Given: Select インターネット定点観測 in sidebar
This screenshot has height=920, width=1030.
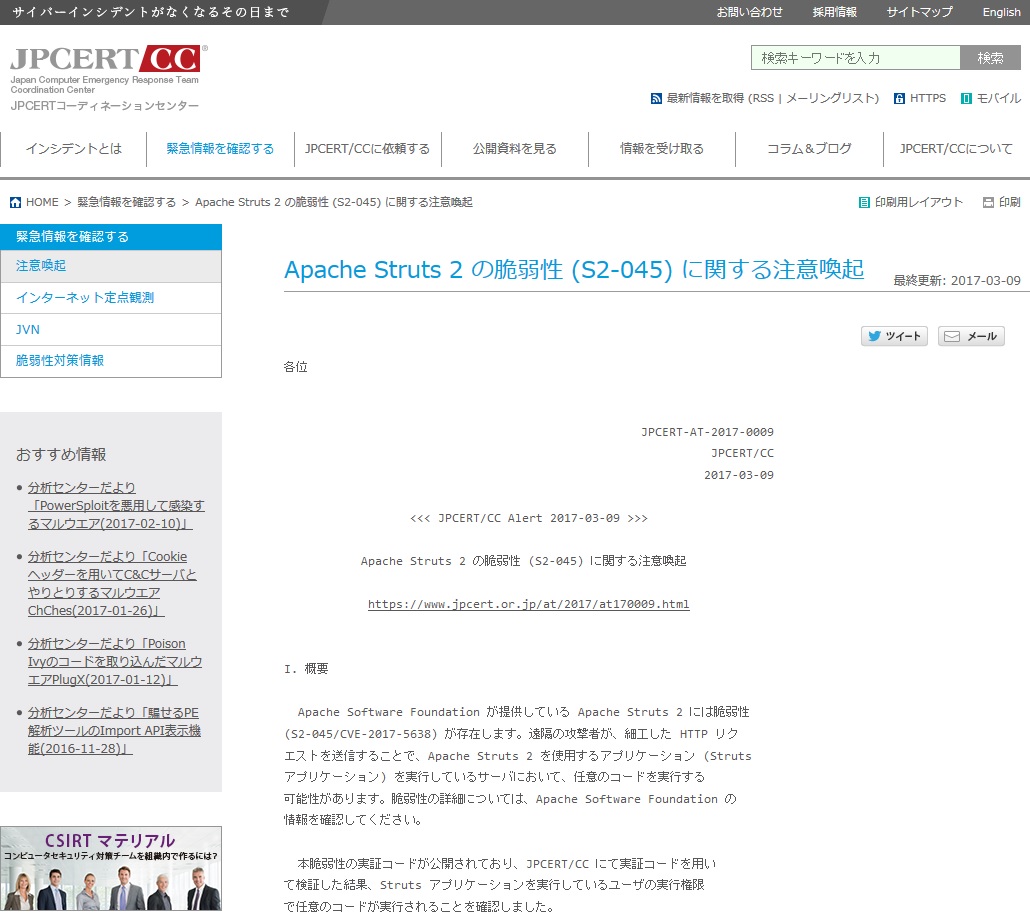Looking at the screenshot, I should pyautogui.click(x=84, y=298).
